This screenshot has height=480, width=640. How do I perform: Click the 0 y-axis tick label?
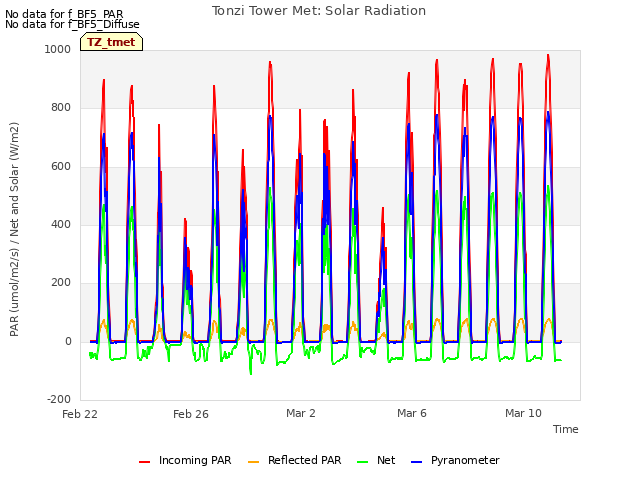tap(68, 341)
